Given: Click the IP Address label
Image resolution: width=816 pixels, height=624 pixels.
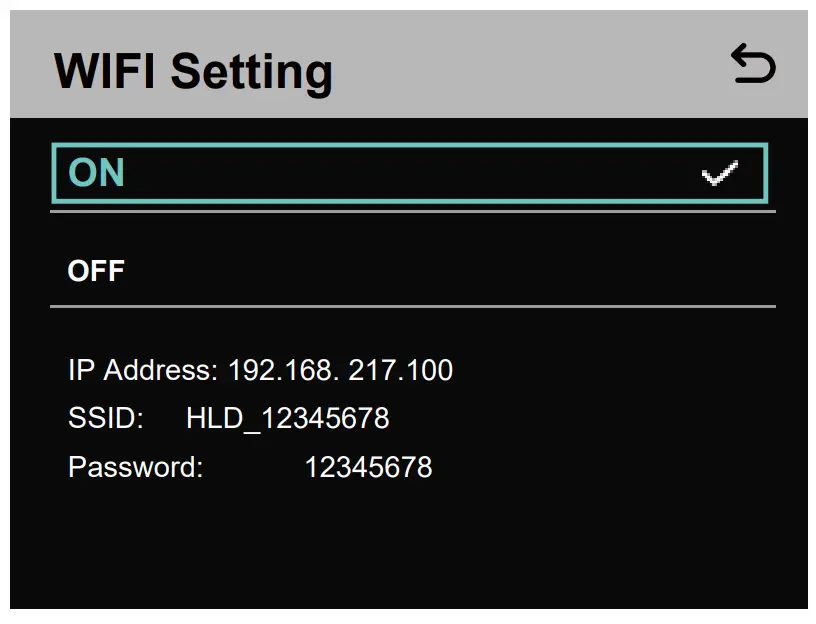Looking at the screenshot, I should click(x=142, y=371).
